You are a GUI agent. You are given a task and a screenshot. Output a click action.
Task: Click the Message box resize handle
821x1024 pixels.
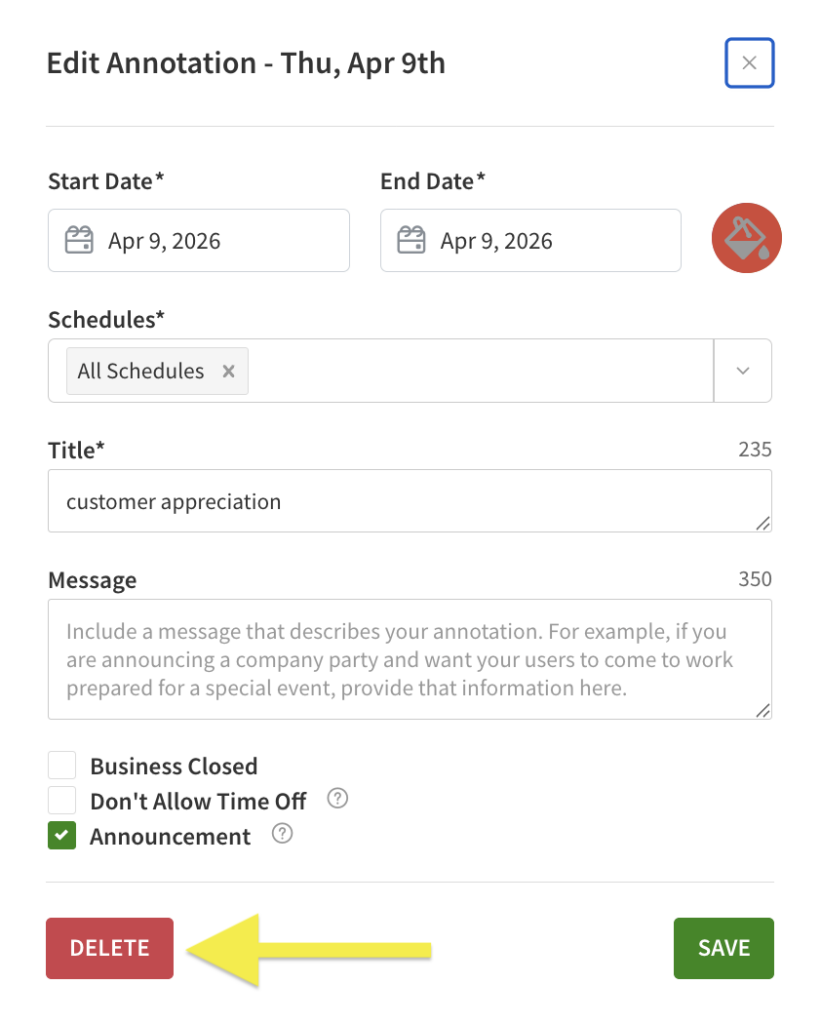(x=763, y=711)
